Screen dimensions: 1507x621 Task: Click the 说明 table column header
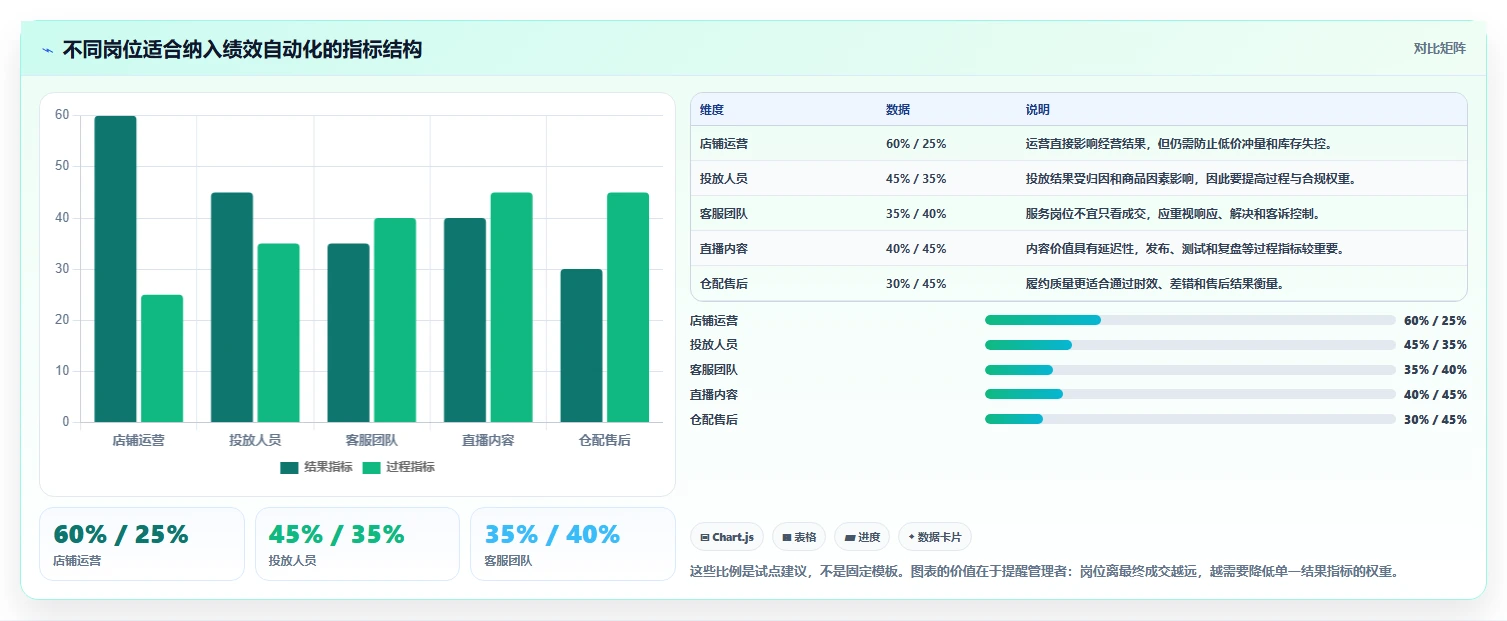point(1038,110)
